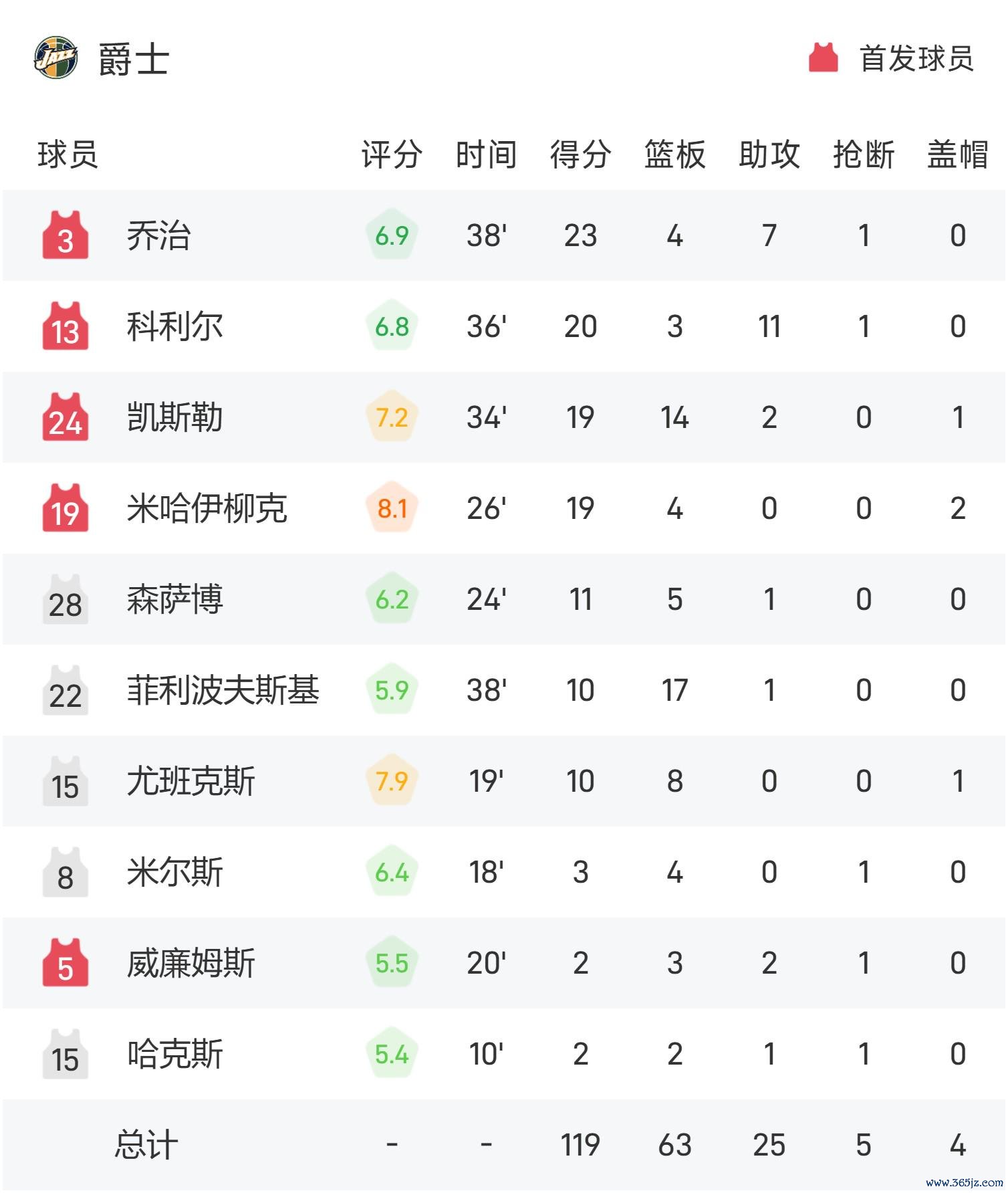The image size is (1008, 1193).
Task: Select red jersey number 13 icon
Action: pyautogui.click(x=66, y=326)
